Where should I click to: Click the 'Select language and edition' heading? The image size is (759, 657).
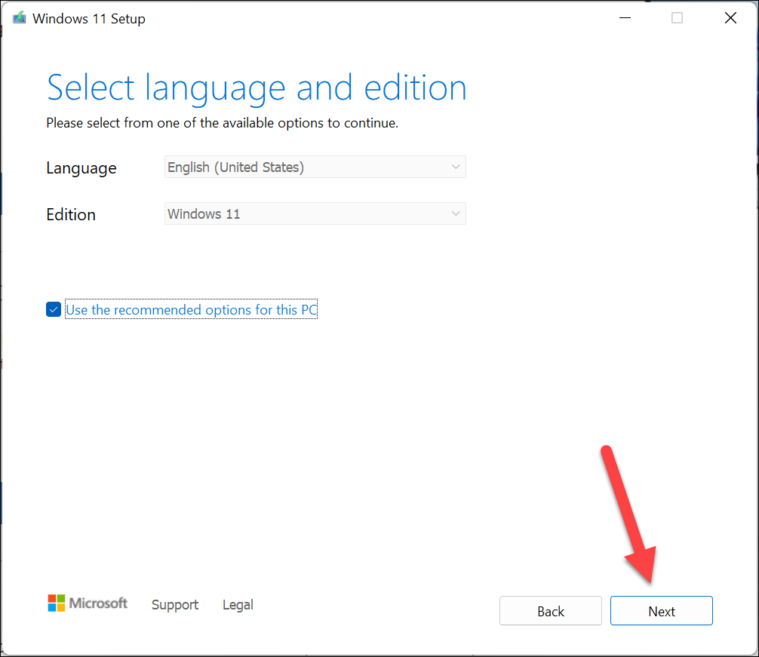pos(257,88)
